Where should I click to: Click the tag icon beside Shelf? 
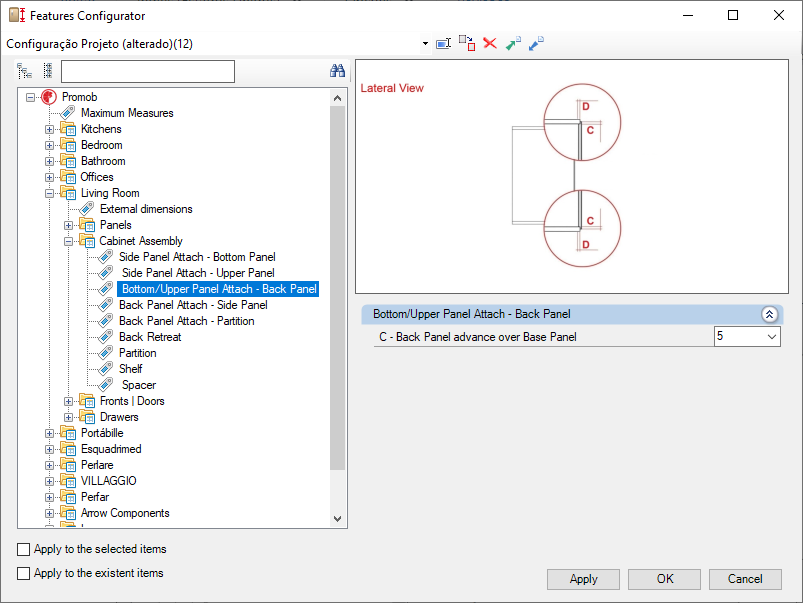click(106, 368)
